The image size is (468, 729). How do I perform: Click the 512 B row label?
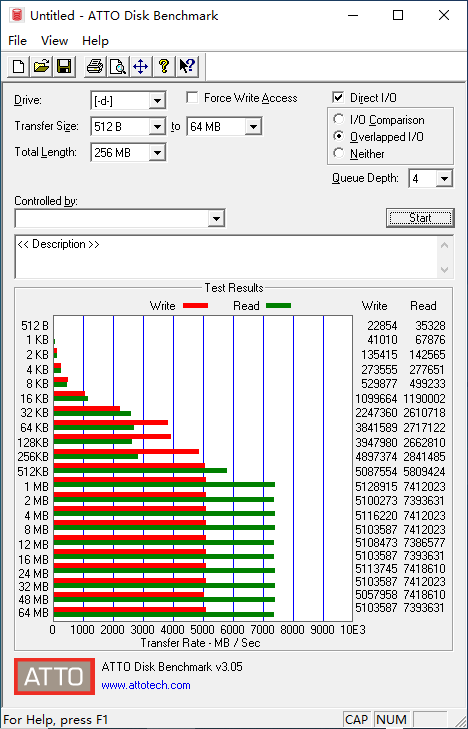[x=35, y=326]
